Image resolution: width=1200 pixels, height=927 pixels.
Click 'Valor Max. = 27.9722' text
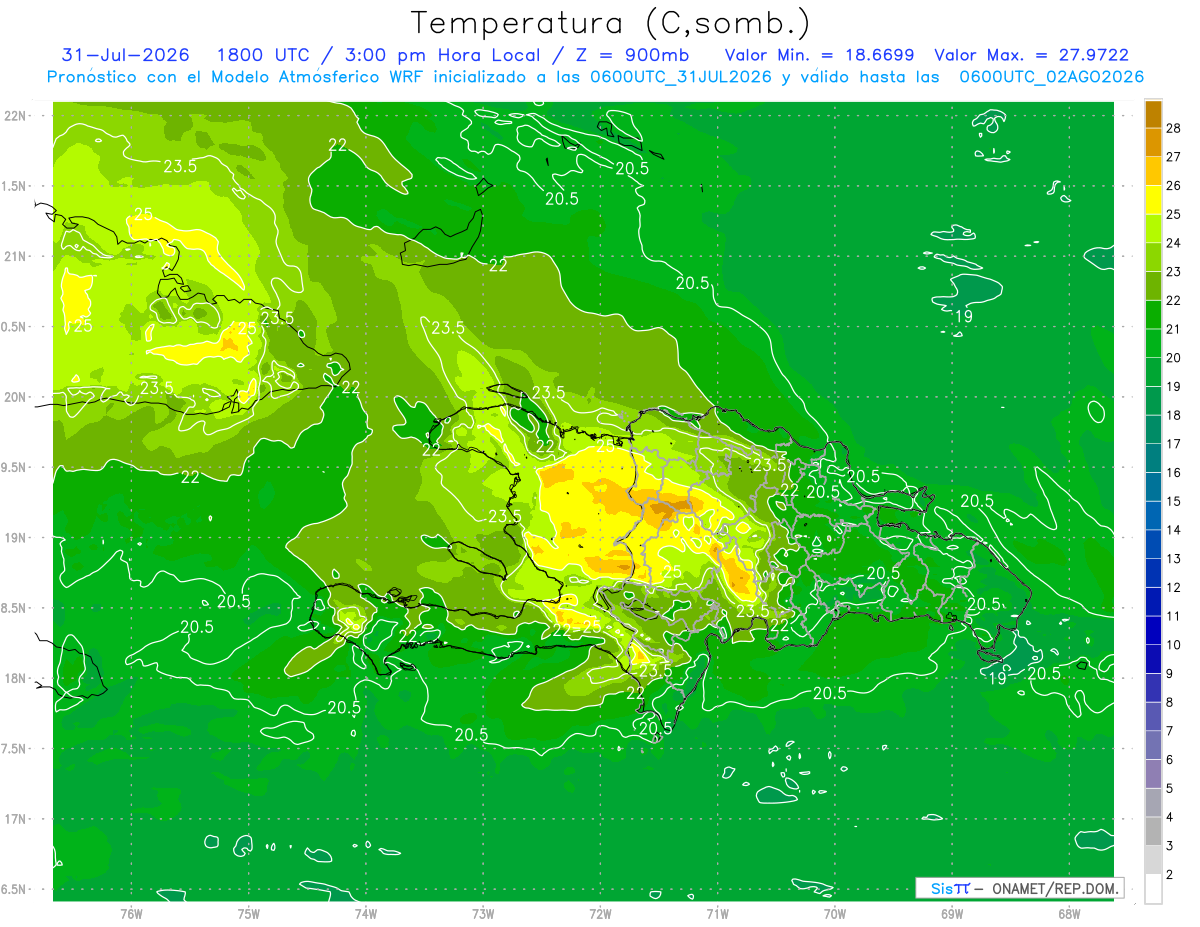tap(1031, 55)
